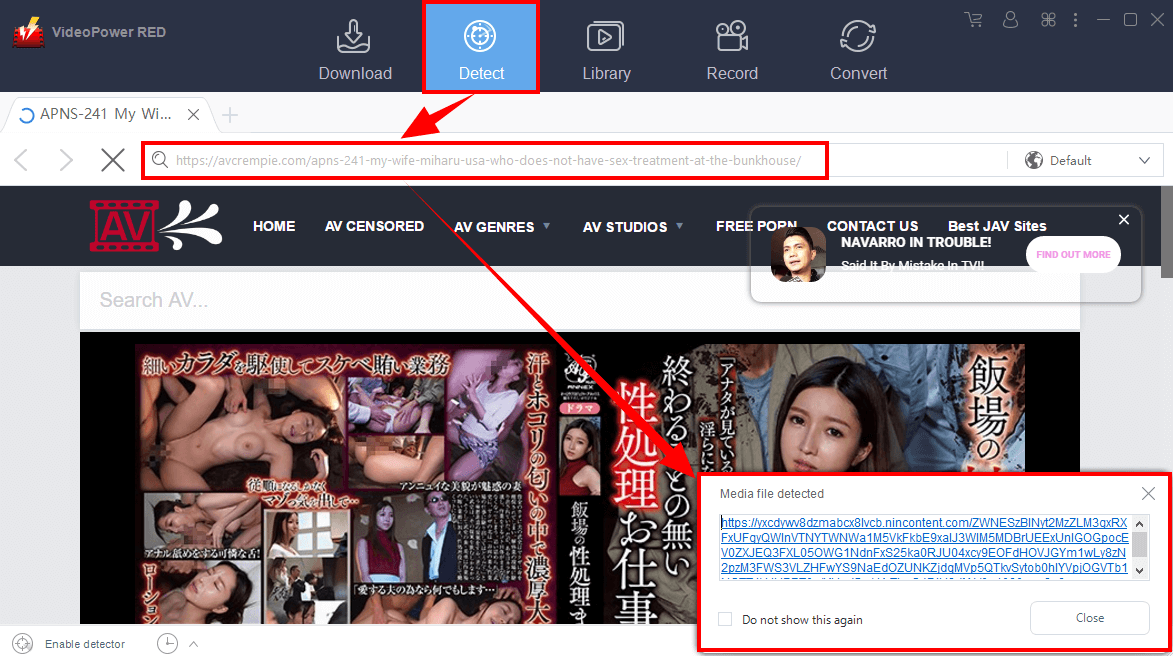Click the magnifier icon in address bar
This screenshot has width=1173, height=656.
[x=159, y=160]
